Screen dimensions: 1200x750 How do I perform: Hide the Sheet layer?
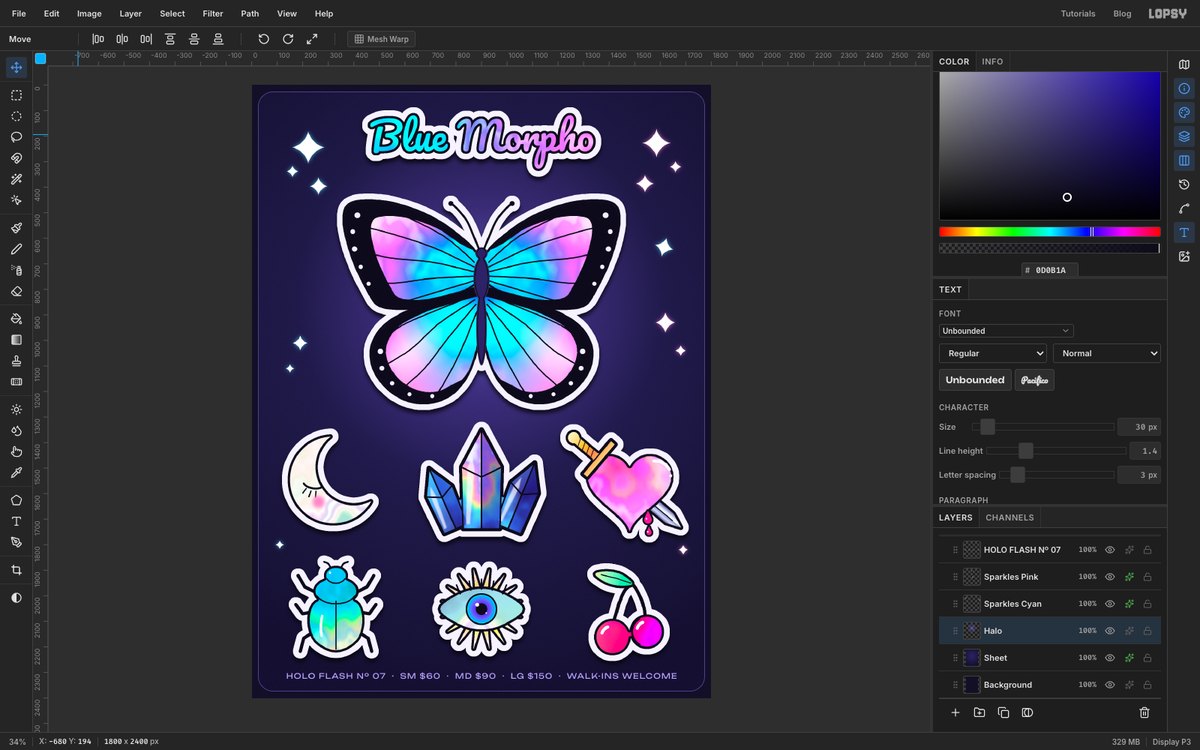point(1110,658)
